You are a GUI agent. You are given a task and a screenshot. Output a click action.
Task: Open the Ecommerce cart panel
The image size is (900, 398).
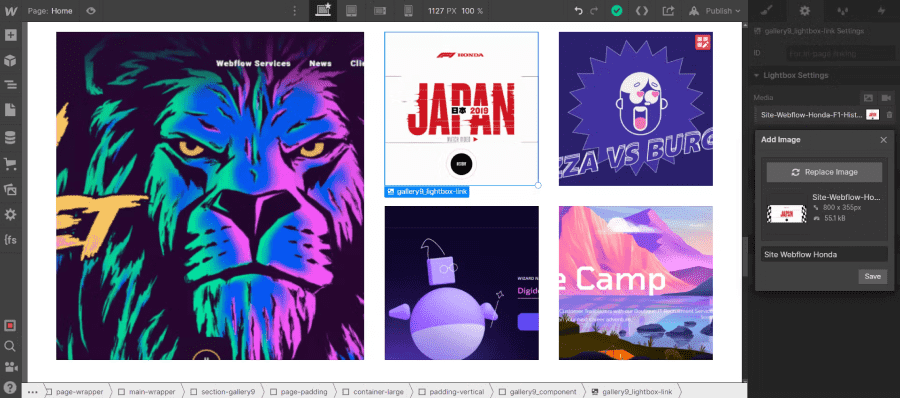click(10, 164)
